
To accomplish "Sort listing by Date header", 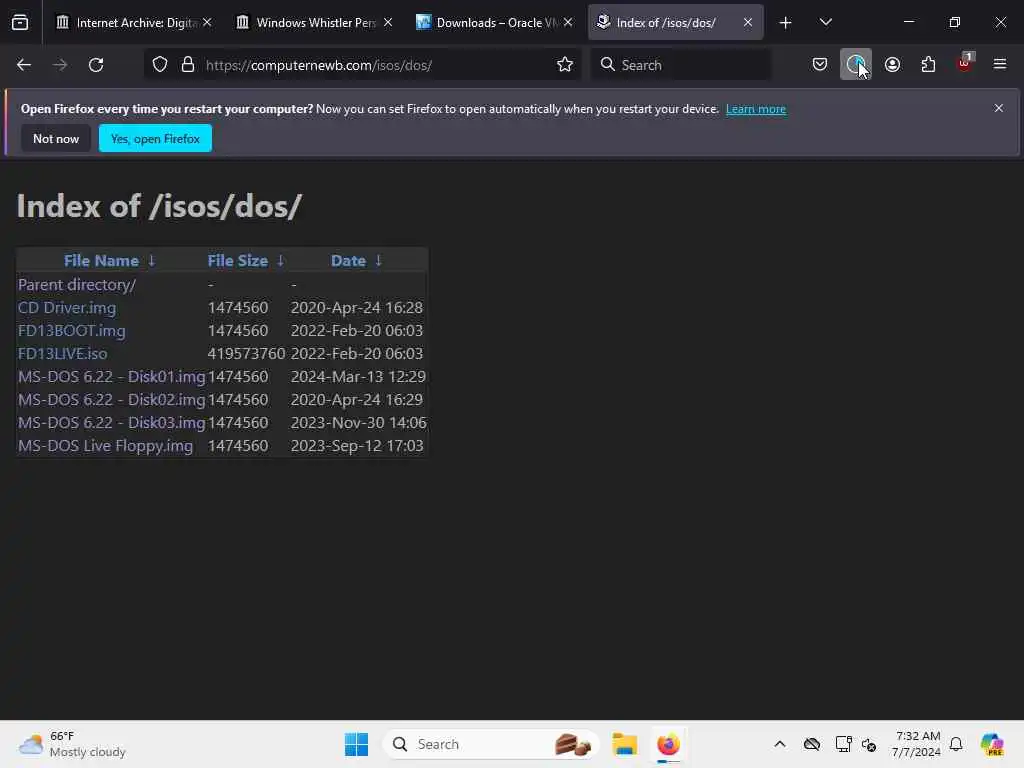I will [348, 261].
